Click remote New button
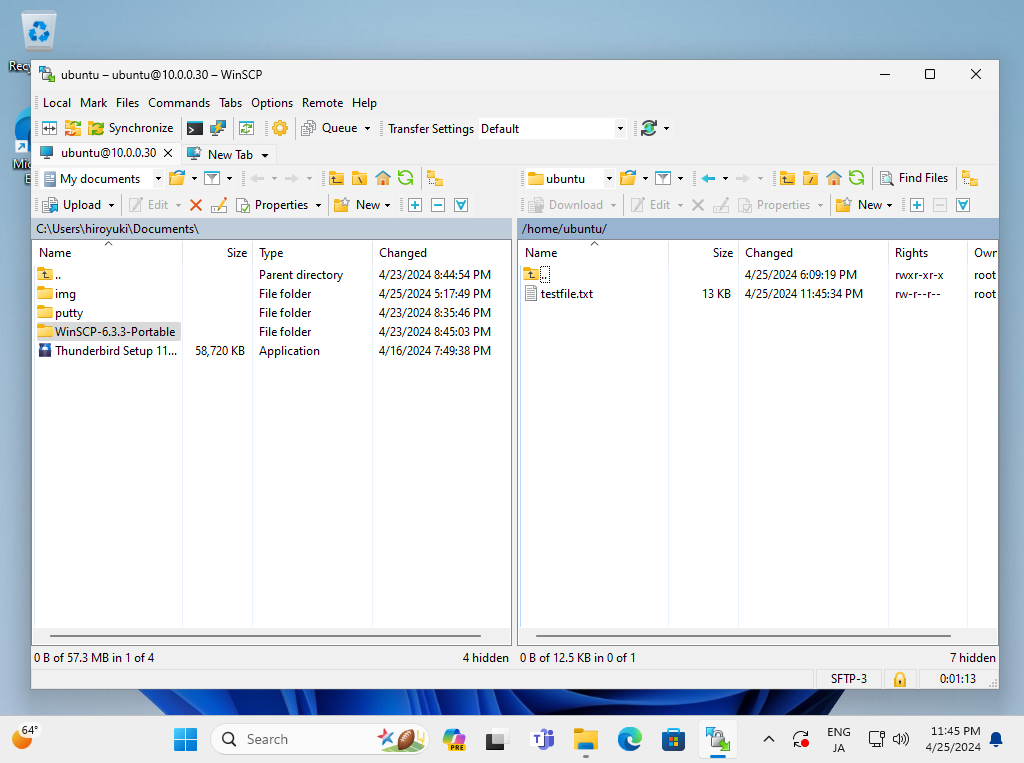Image resolution: width=1024 pixels, height=763 pixels. [865, 205]
